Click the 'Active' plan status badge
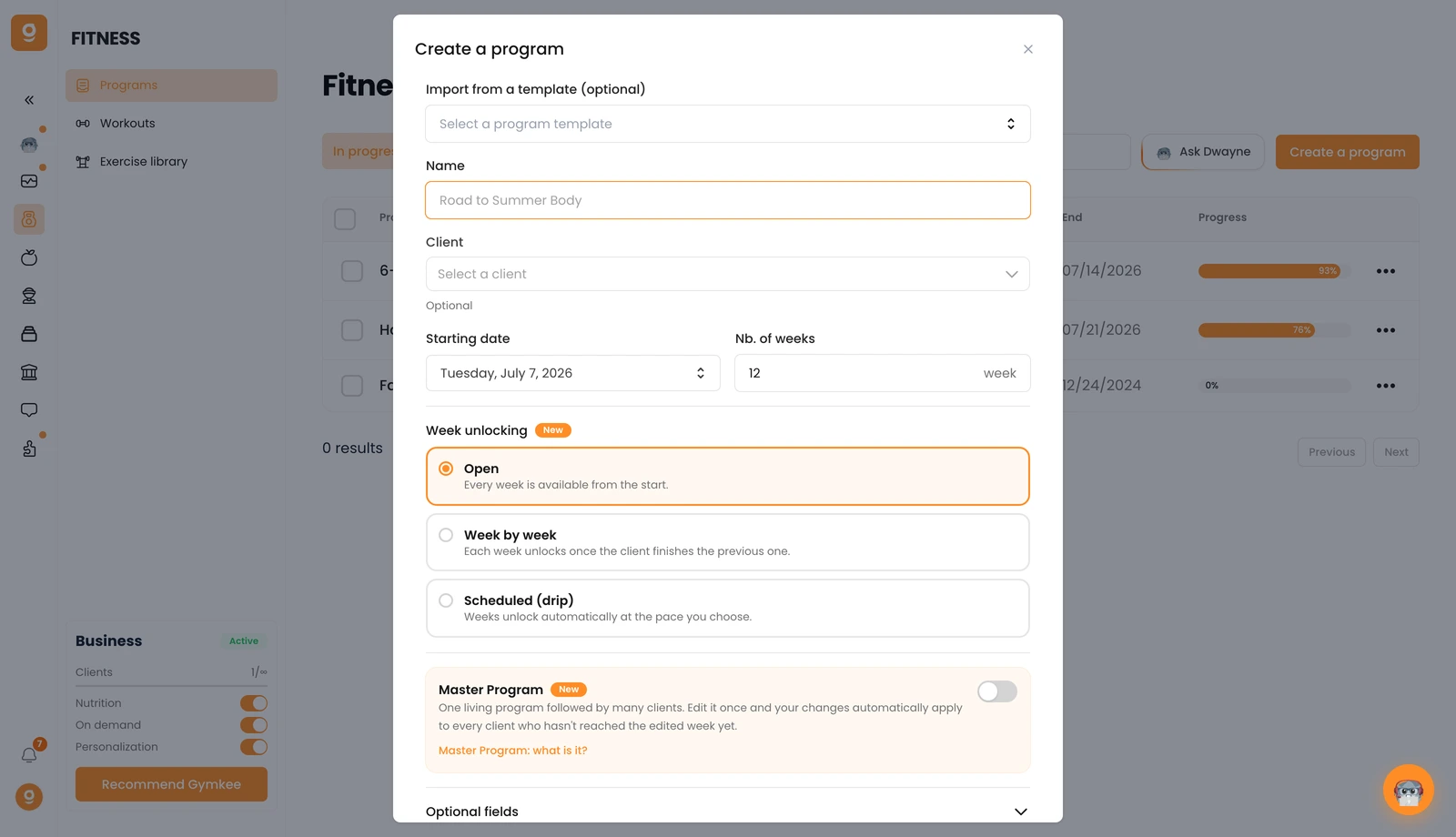The image size is (1456, 837). tap(244, 641)
